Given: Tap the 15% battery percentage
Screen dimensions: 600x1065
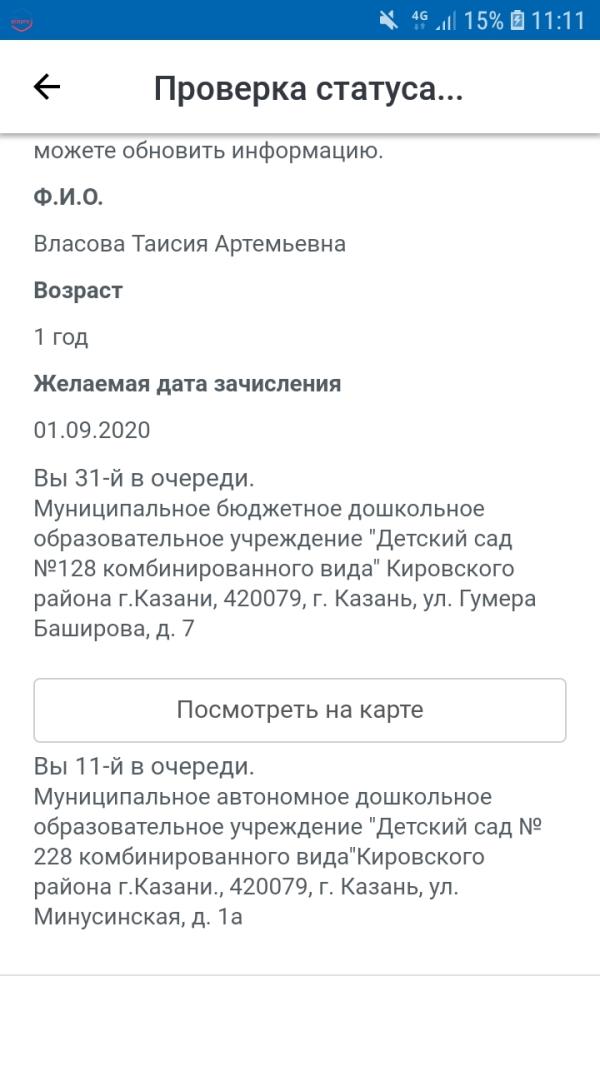Looking at the screenshot, I should tap(483, 20).
